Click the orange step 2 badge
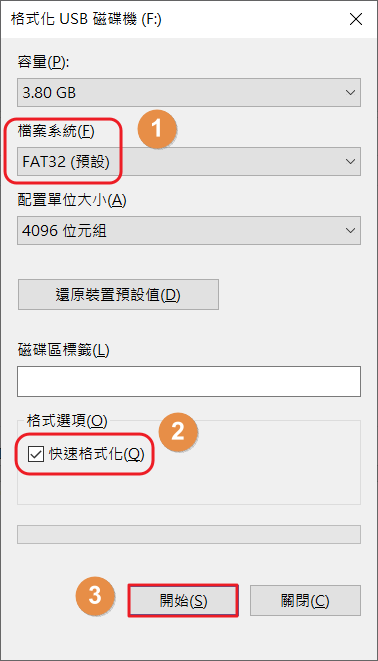The image size is (378, 661). coord(178,431)
